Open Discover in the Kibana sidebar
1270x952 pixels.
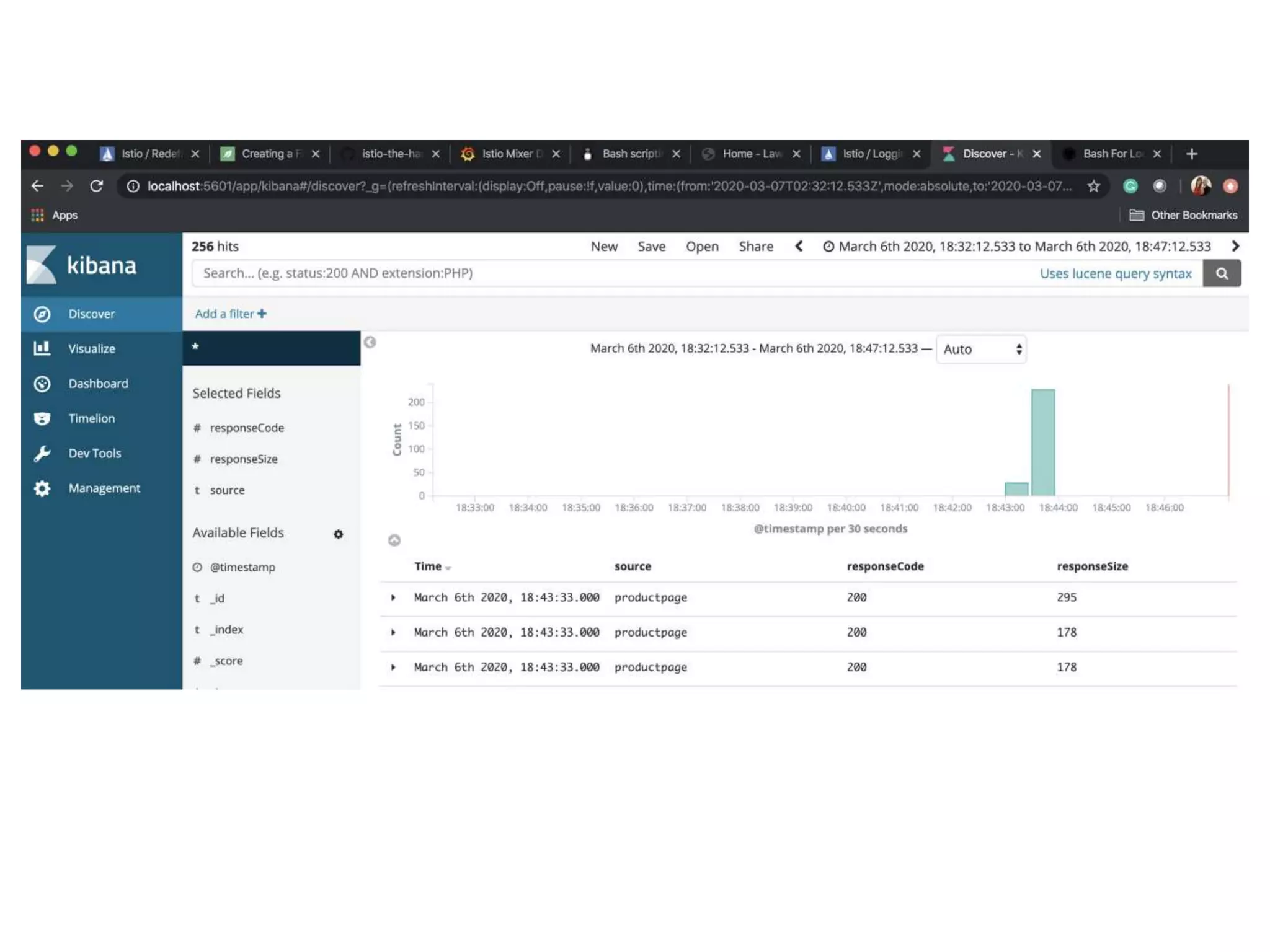91,314
